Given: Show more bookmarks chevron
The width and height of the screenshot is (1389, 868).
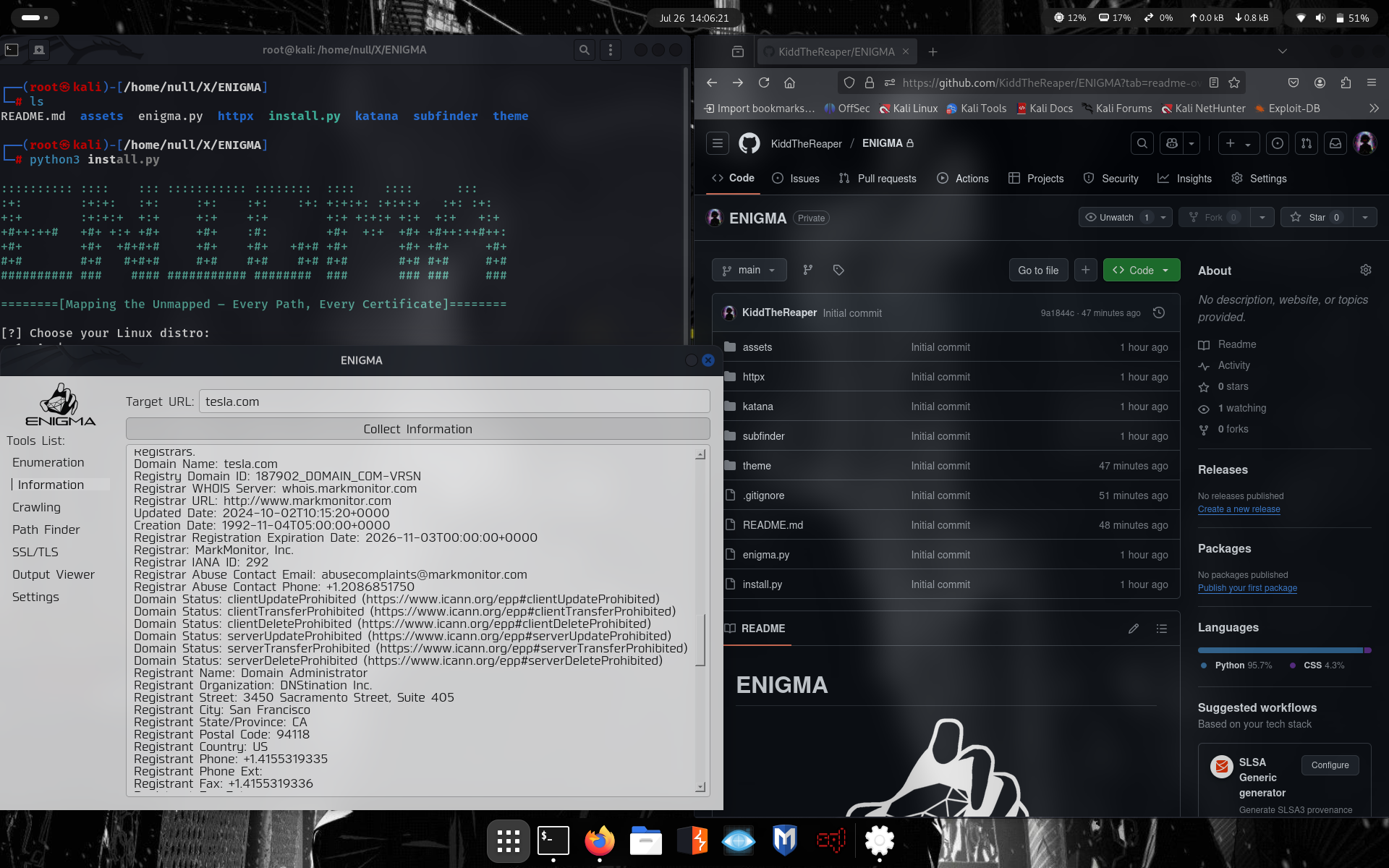Looking at the screenshot, I should [x=1374, y=108].
